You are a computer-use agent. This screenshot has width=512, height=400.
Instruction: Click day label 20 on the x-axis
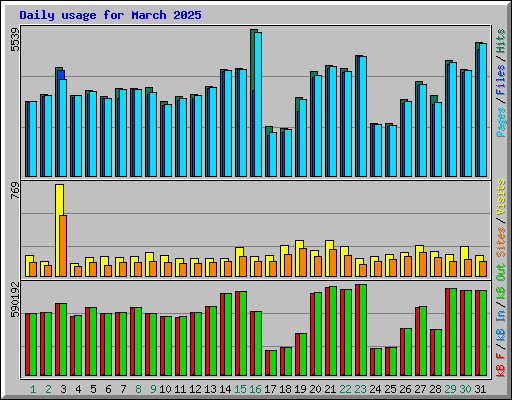pos(315,389)
